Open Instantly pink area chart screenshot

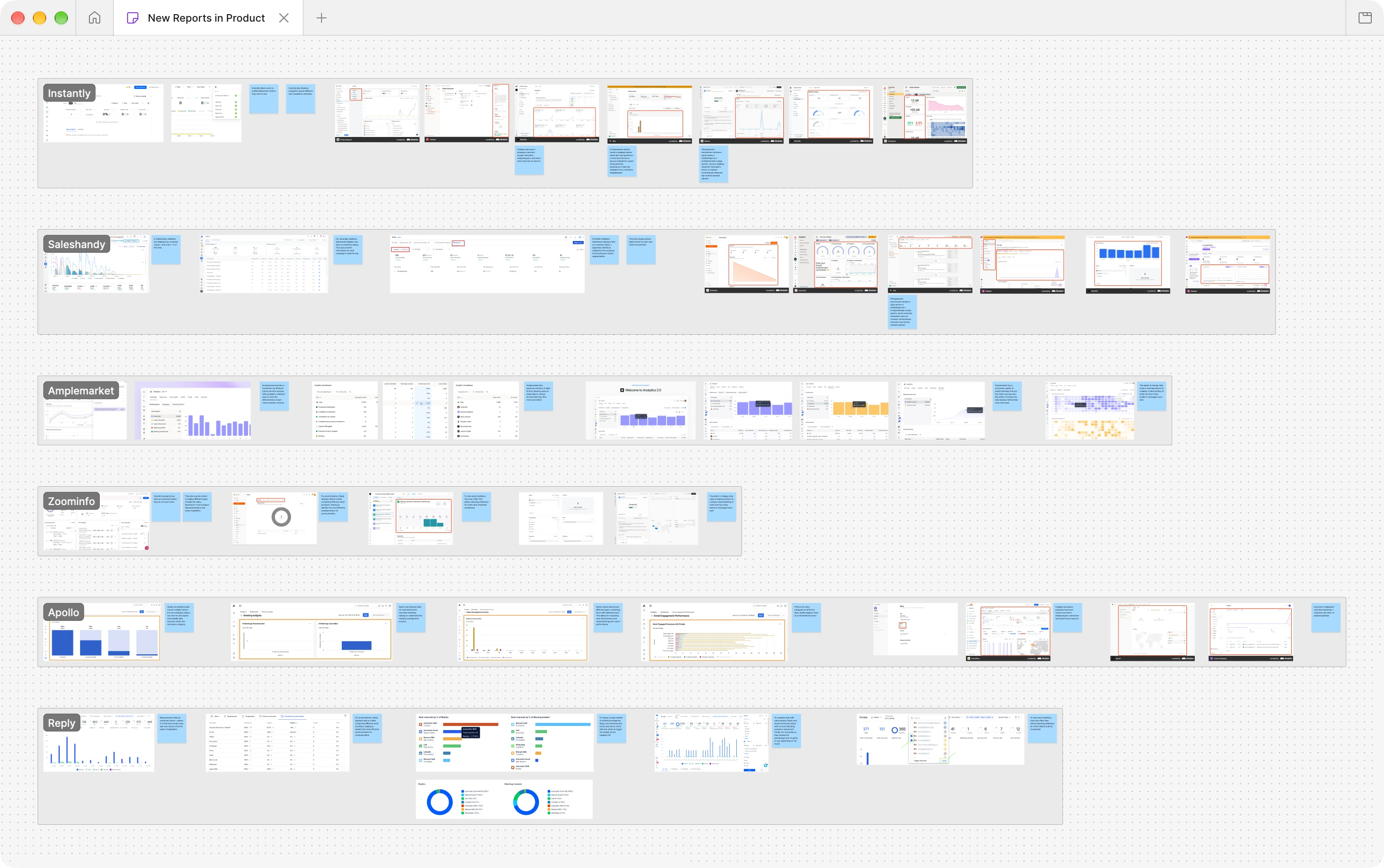925,114
